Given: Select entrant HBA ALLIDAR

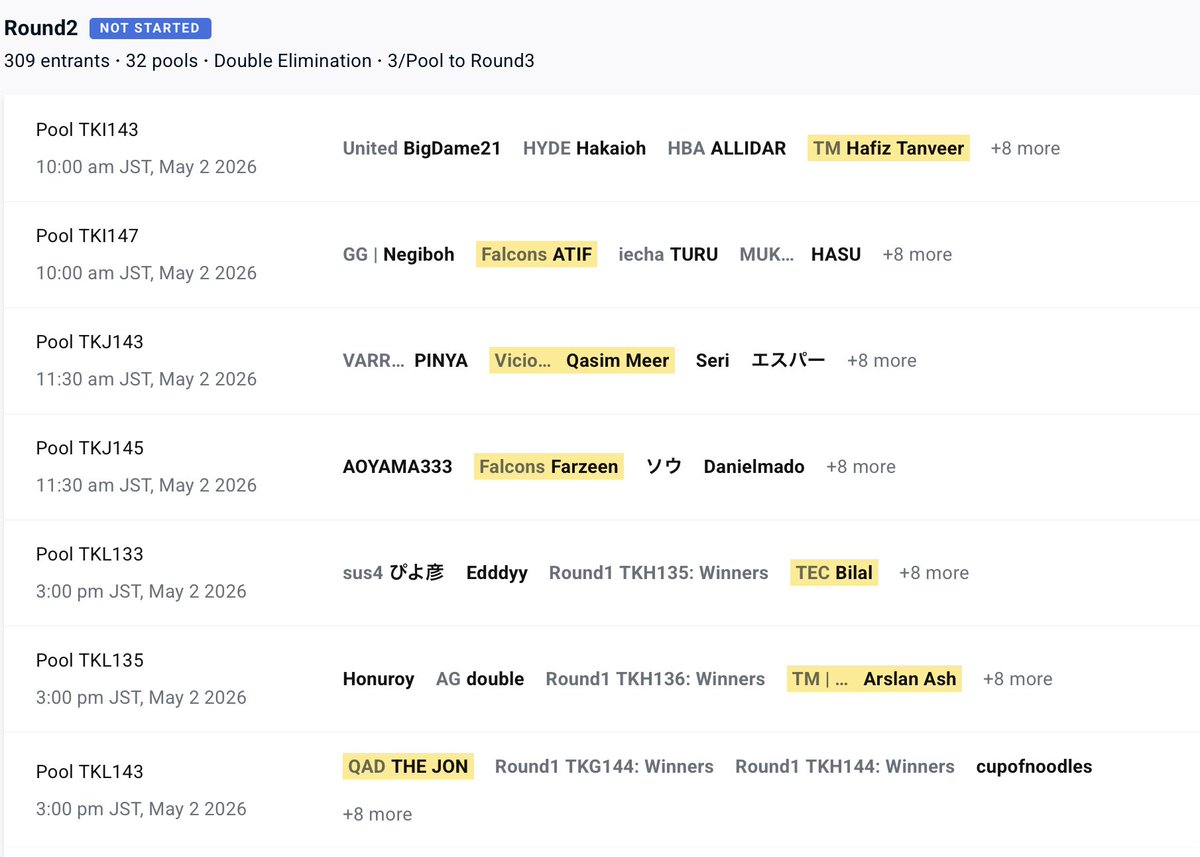Looking at the screenshot, I should point(727,148).
